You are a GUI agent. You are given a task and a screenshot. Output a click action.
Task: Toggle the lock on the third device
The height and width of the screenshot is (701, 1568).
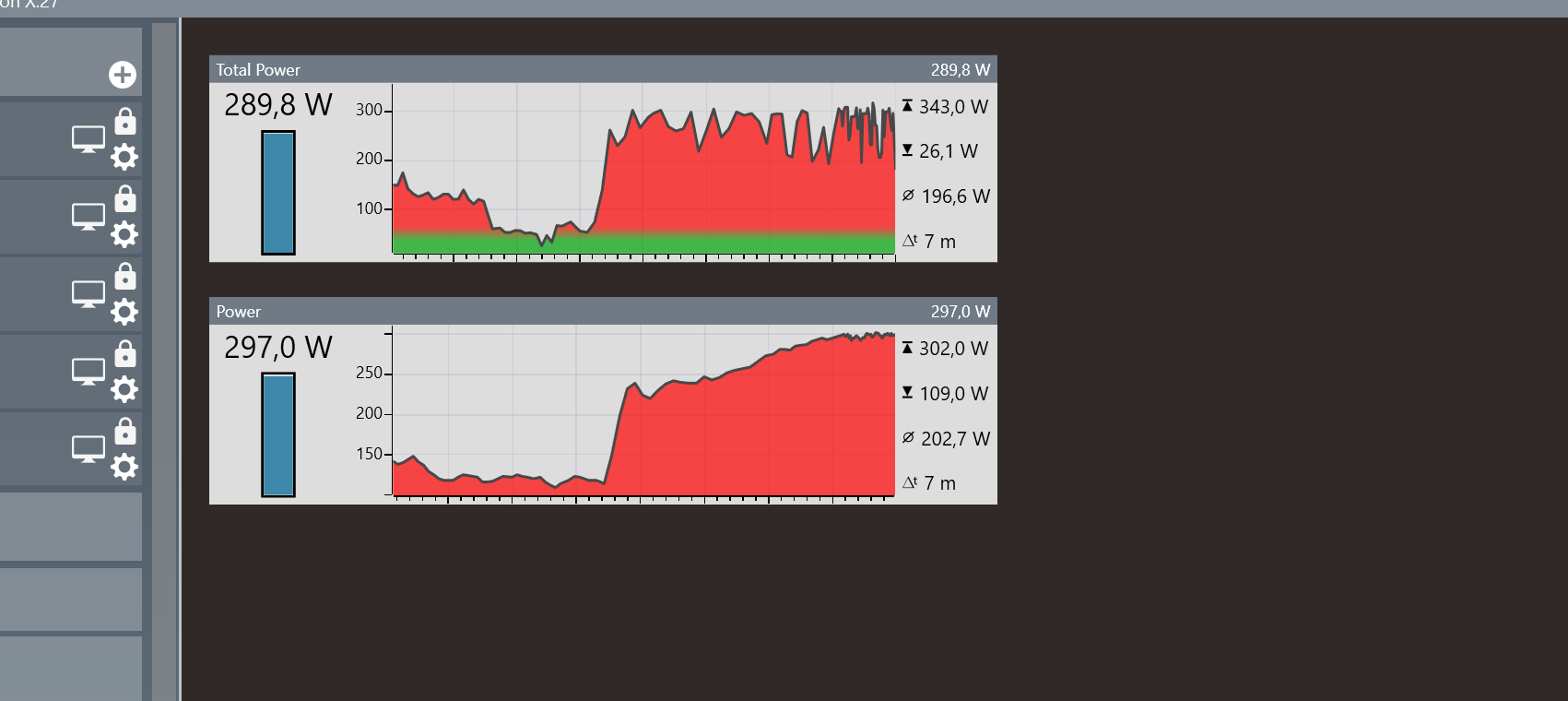(125, 277)
